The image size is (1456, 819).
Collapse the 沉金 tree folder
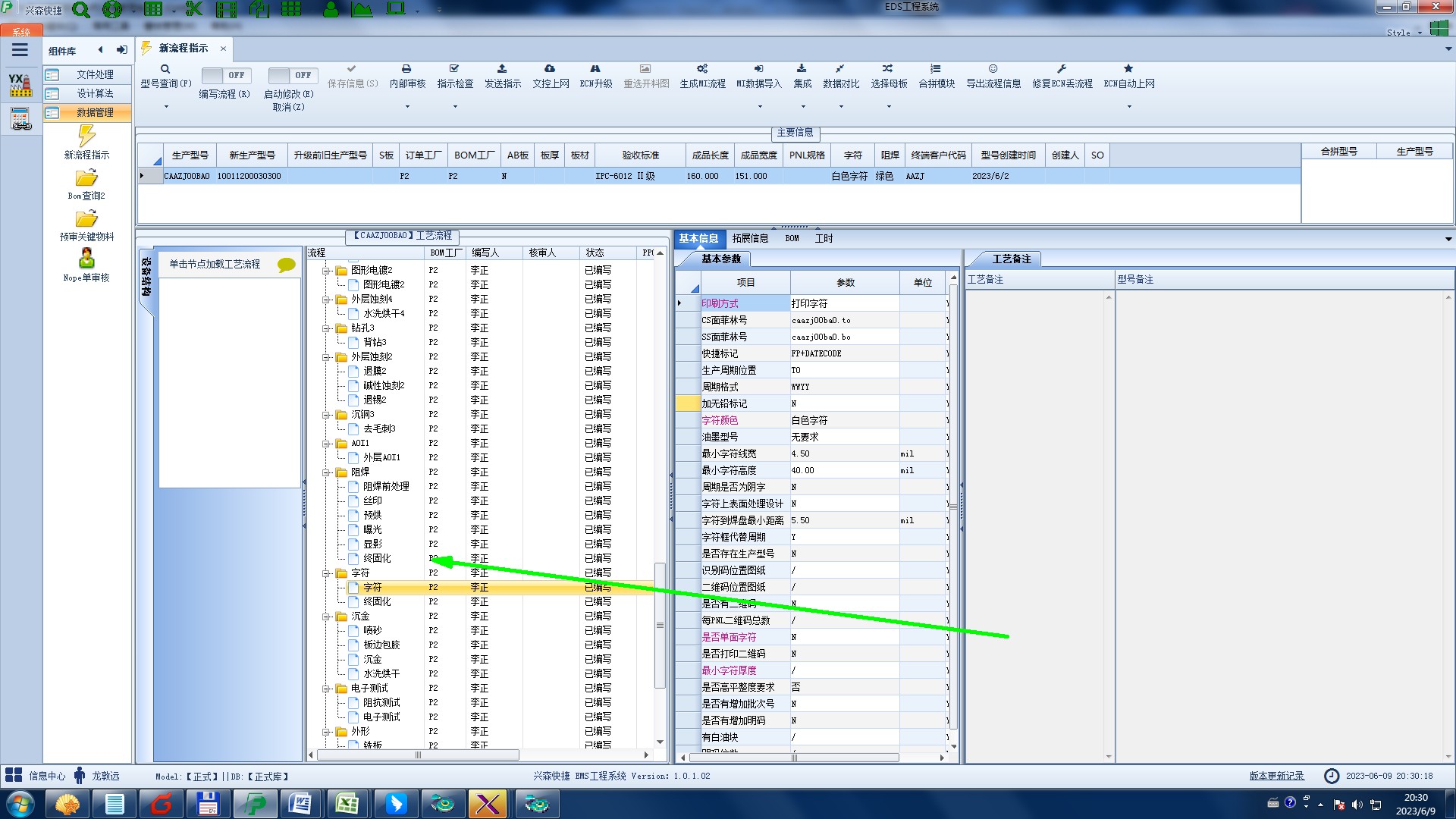(x=327, y=617)
